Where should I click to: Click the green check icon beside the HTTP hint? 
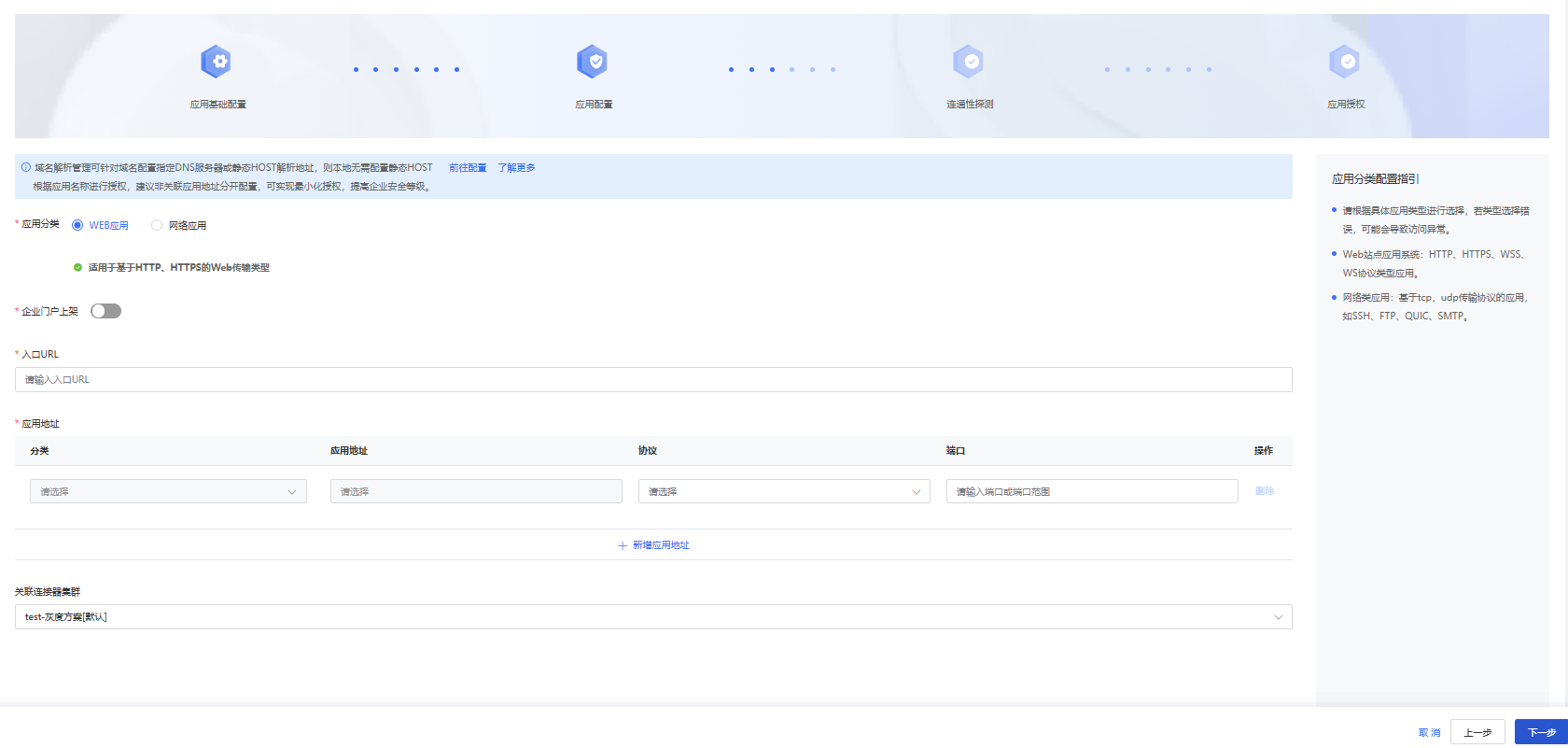pos(77,267)
